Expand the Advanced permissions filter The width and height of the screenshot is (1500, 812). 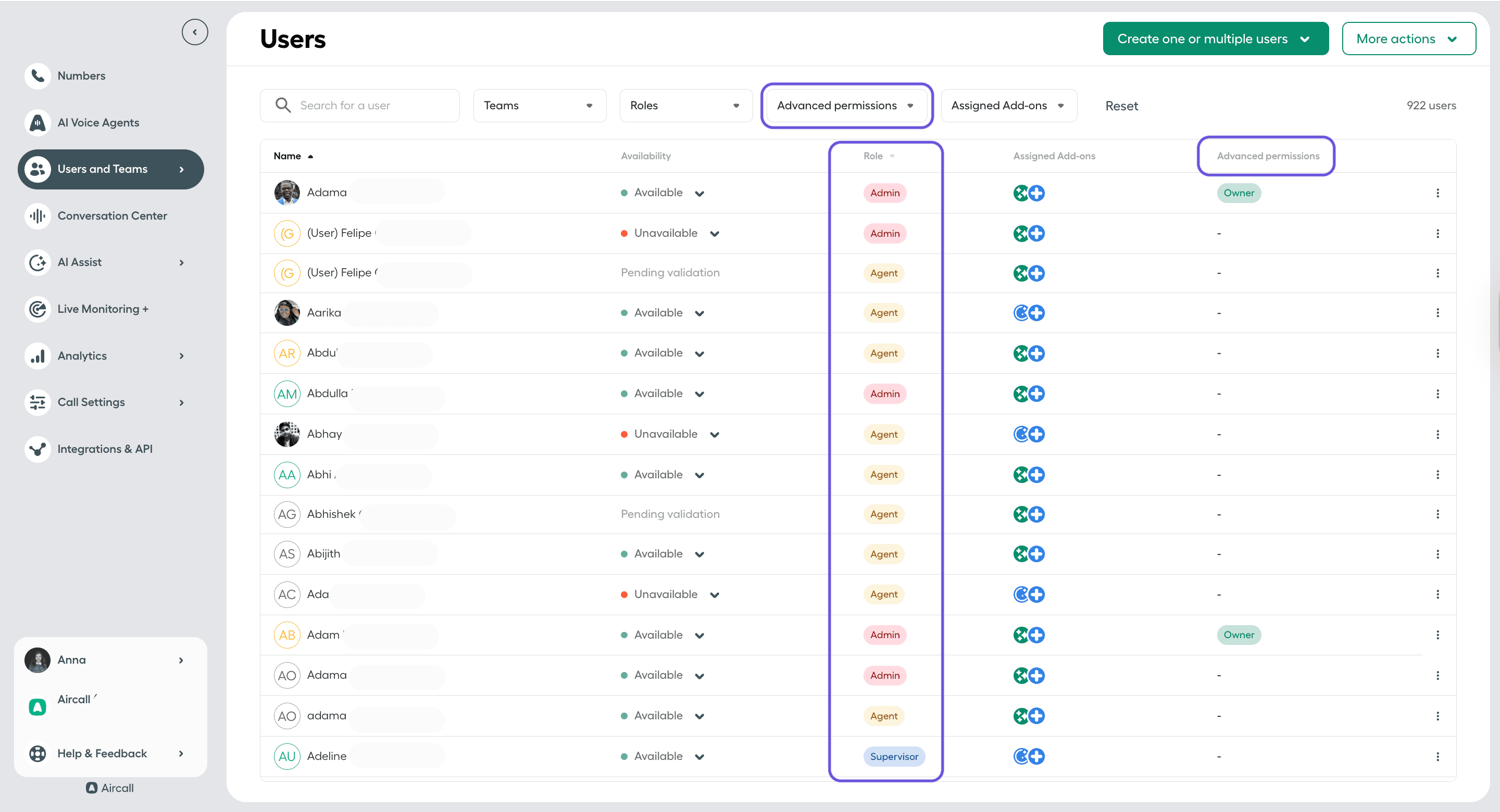tap(846, 105)
